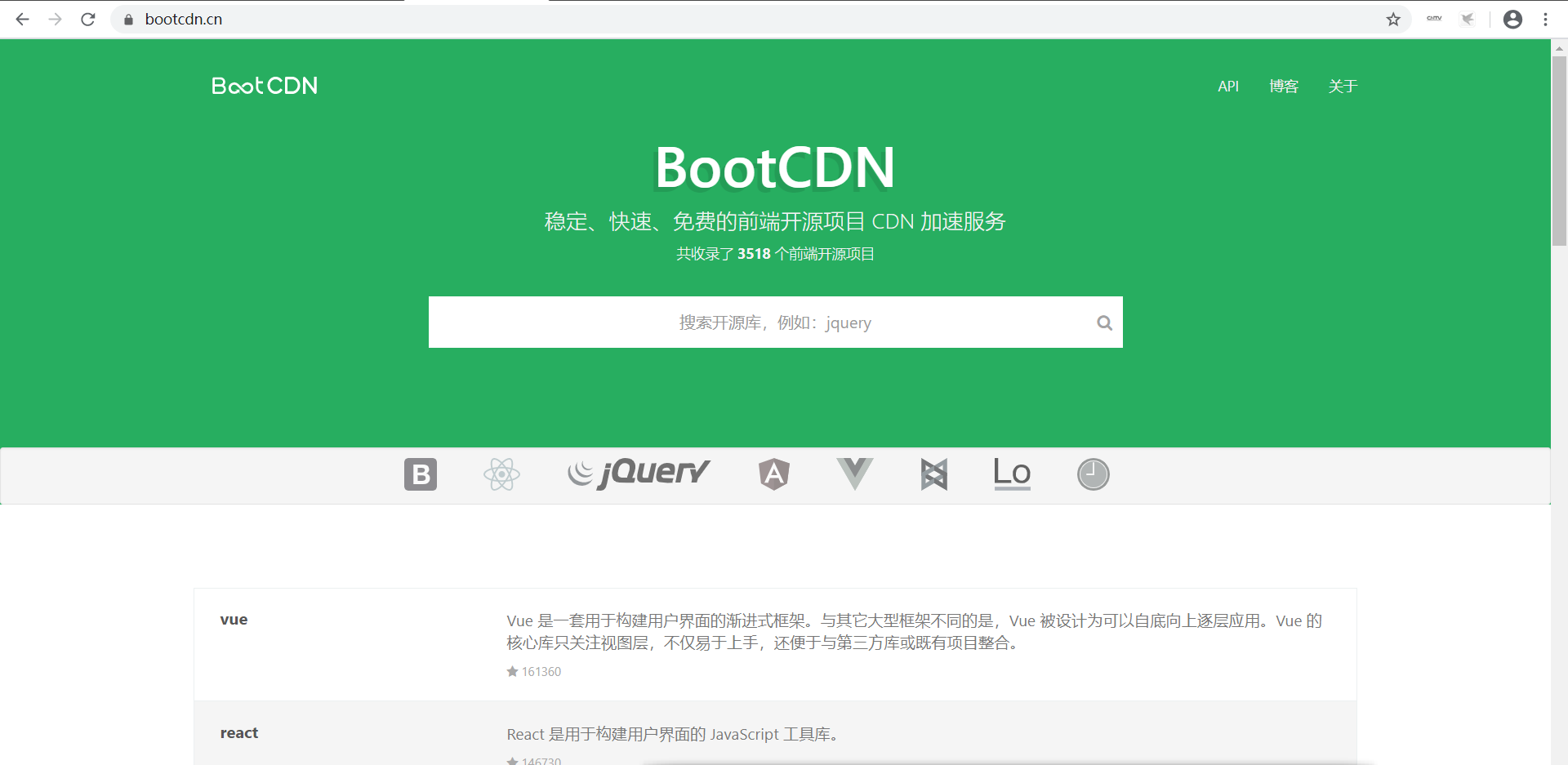This screenshot has width=1568, height=765.
Task: Click the page reload icon
Action: tap(87, 19)
